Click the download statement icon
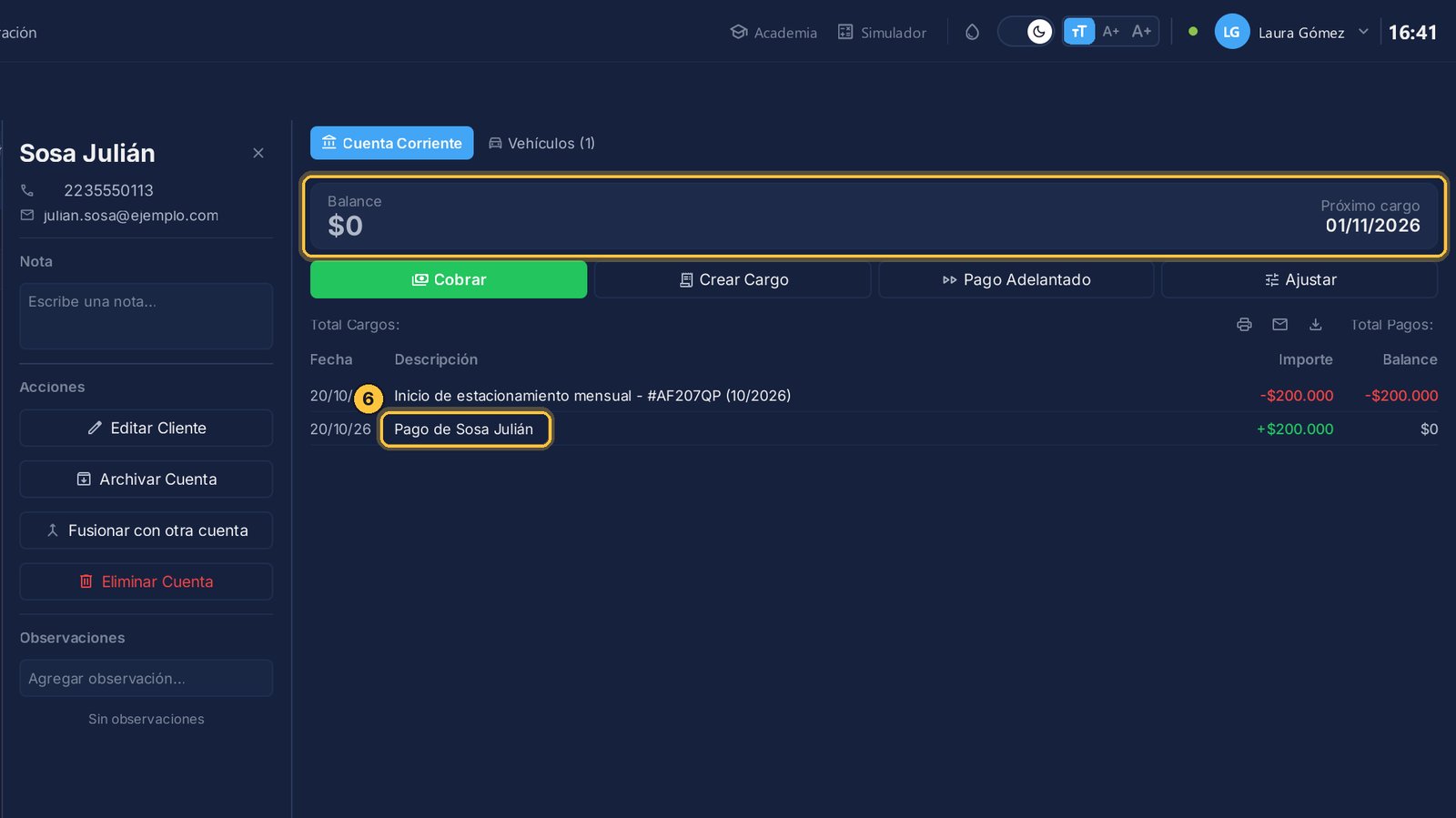Screen dimensions: 1456x818 [1315, 325]
